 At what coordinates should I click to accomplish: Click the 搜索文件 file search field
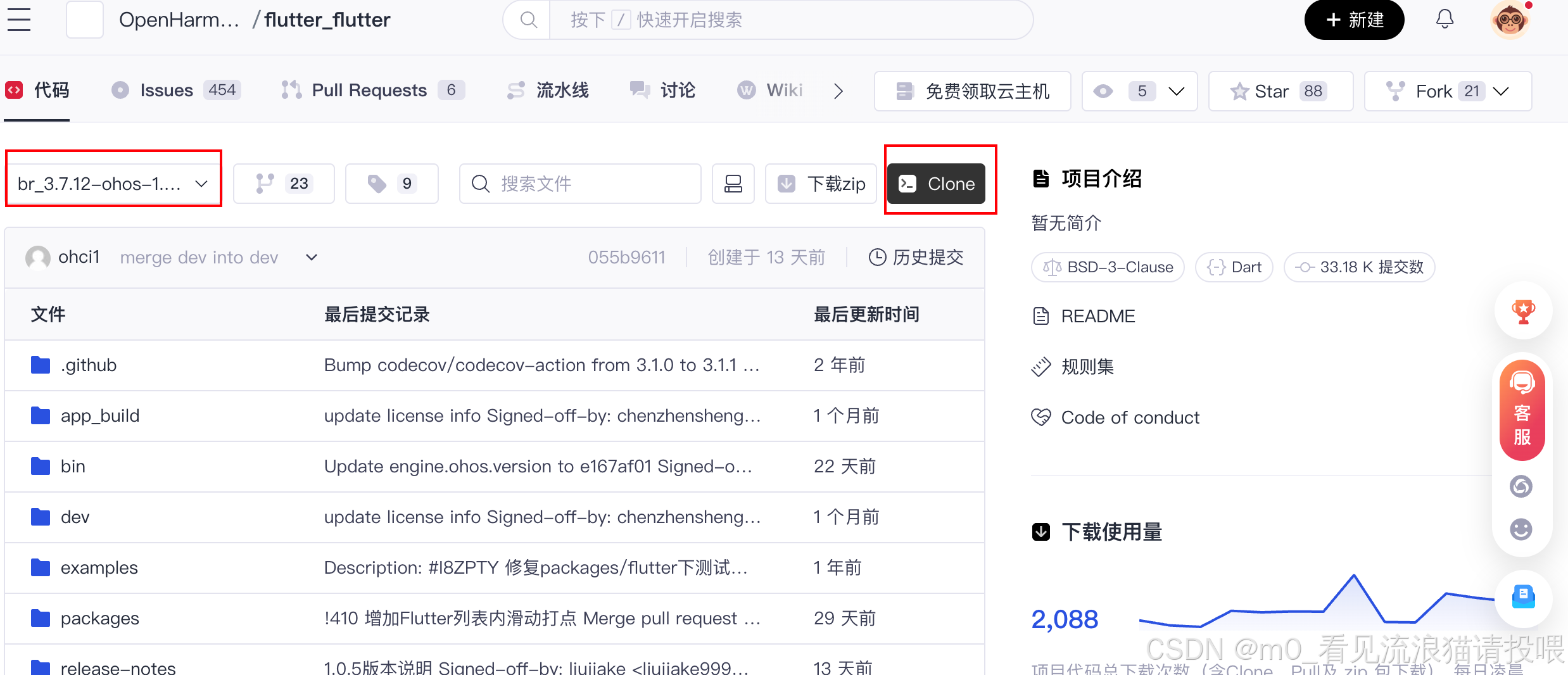[579, 184]
